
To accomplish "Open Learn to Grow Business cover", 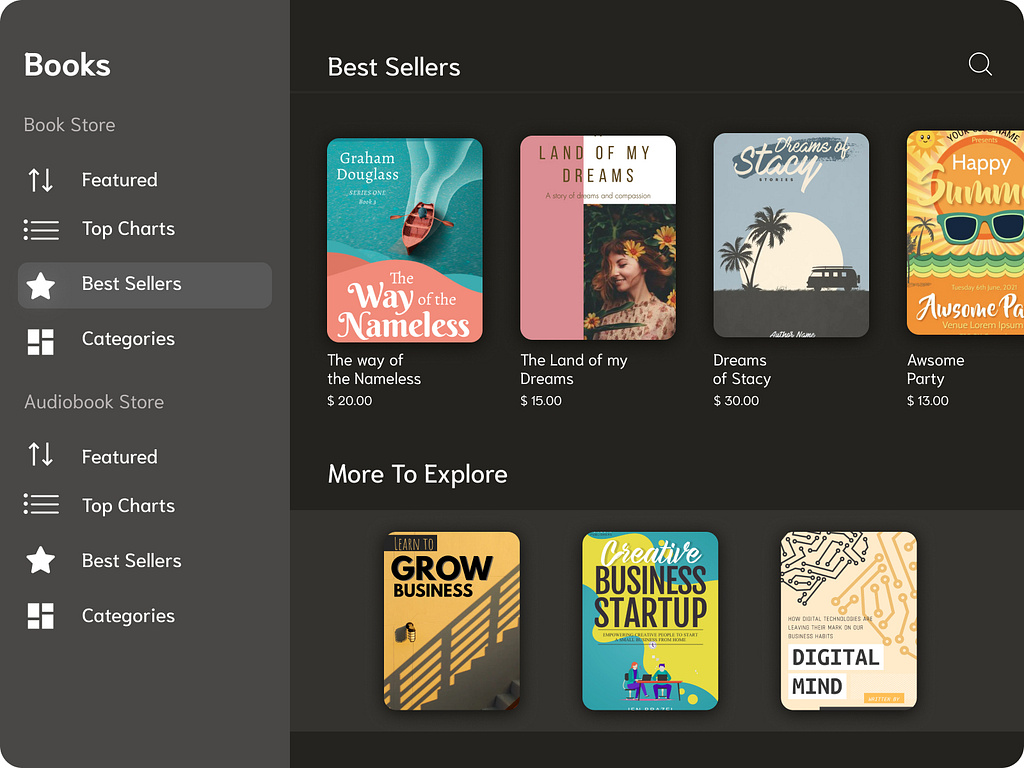I will [452, 621].
